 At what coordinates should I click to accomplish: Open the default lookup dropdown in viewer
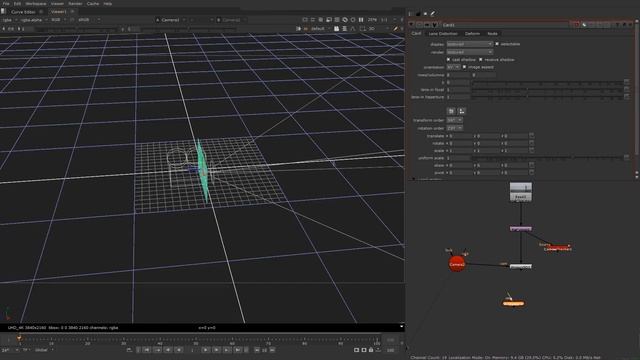click(320, 29)
